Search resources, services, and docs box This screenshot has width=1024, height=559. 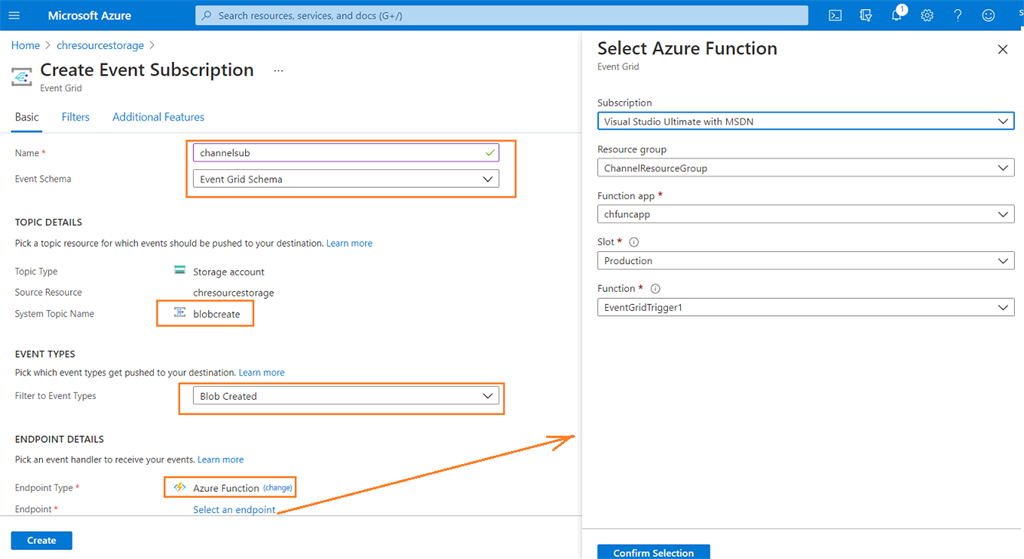[x=501, y=15]
